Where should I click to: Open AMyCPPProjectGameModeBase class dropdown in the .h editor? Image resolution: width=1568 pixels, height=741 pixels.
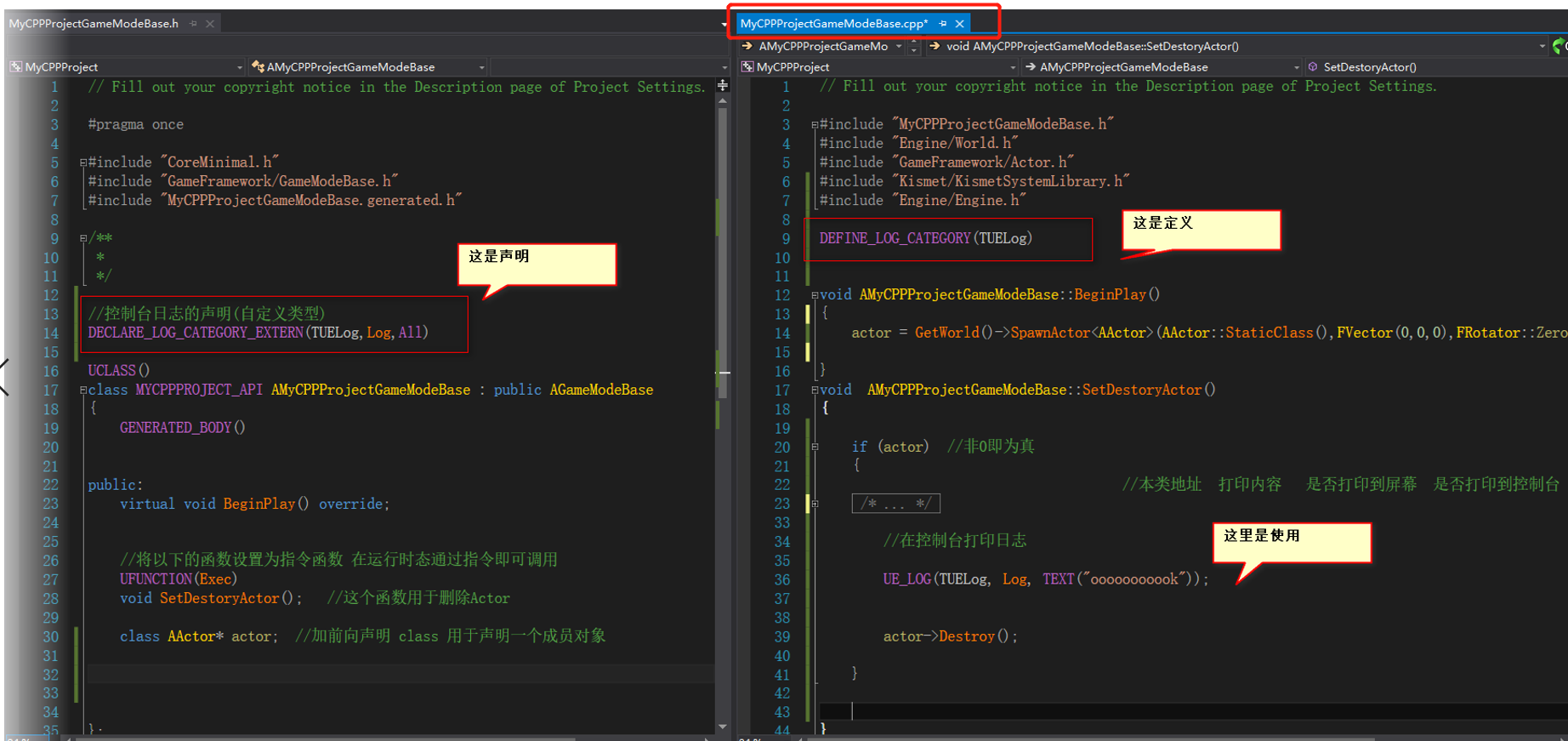367,66
